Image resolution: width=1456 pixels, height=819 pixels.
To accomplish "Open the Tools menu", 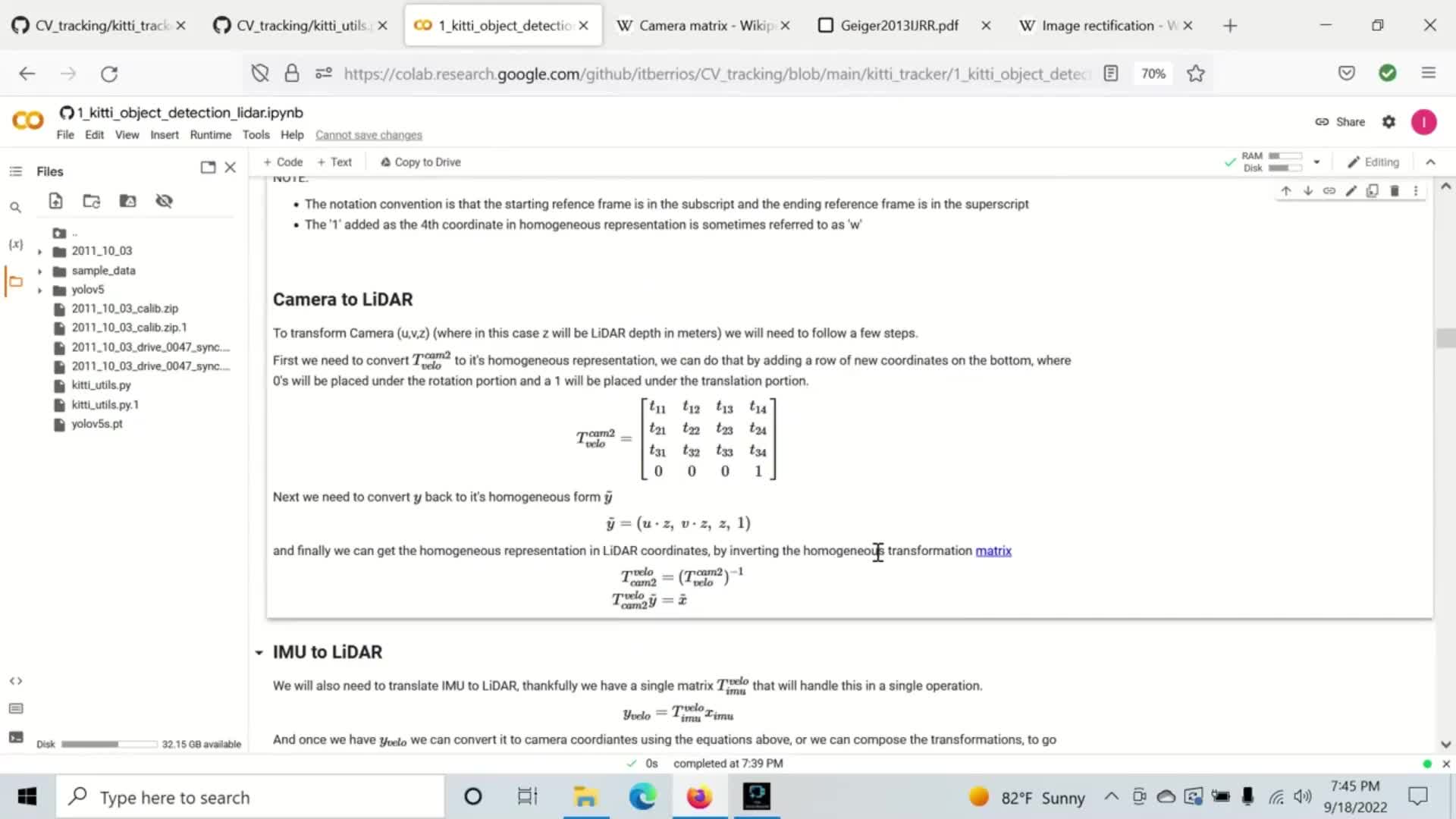I will click(x=256, y=134).
